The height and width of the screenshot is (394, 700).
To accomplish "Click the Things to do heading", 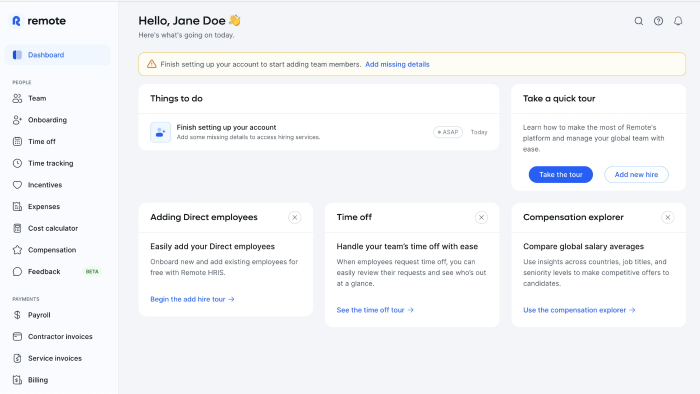I will [x=176, y=99].
